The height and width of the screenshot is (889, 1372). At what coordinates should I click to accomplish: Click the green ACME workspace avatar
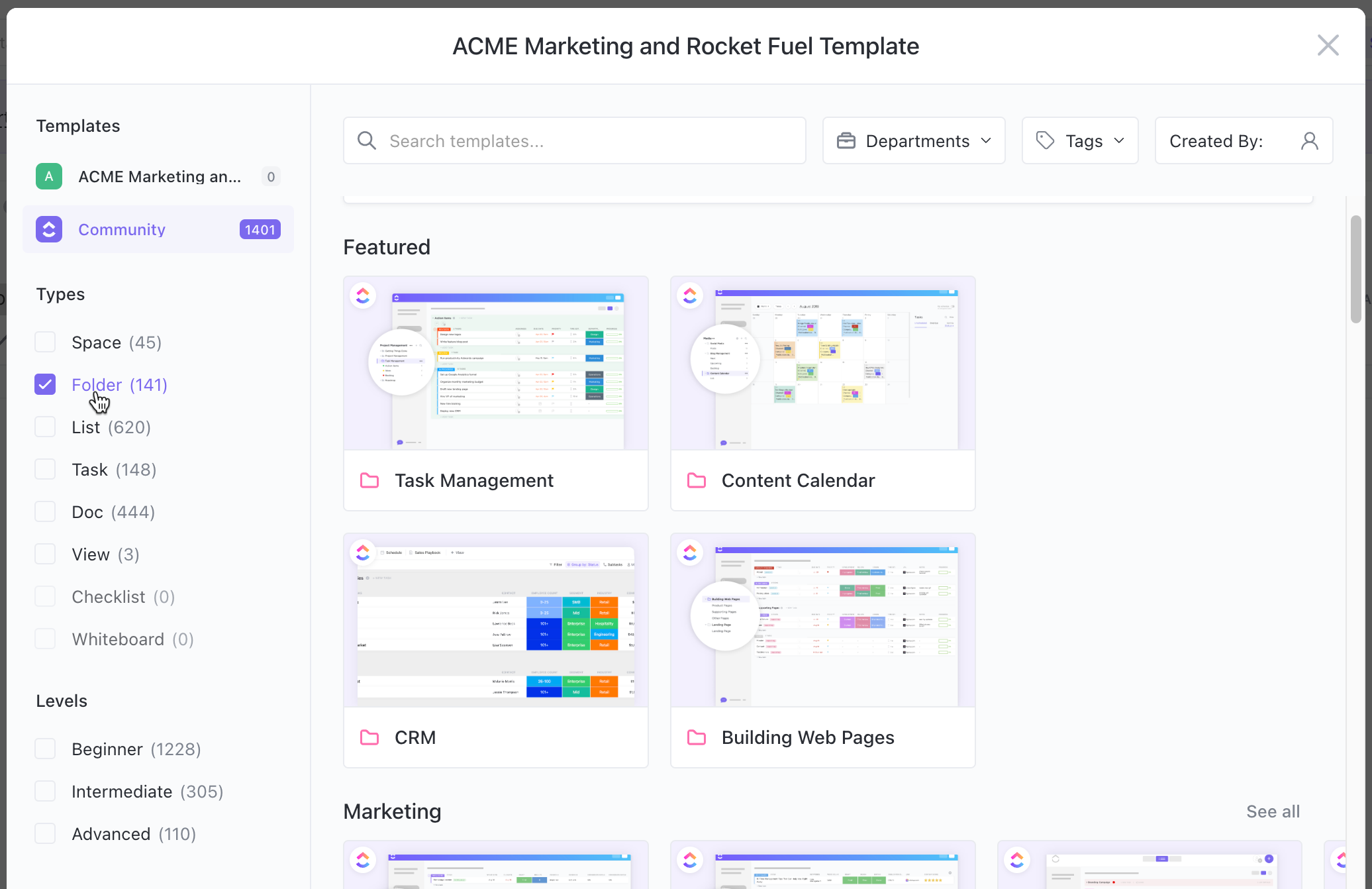(49, 176)
